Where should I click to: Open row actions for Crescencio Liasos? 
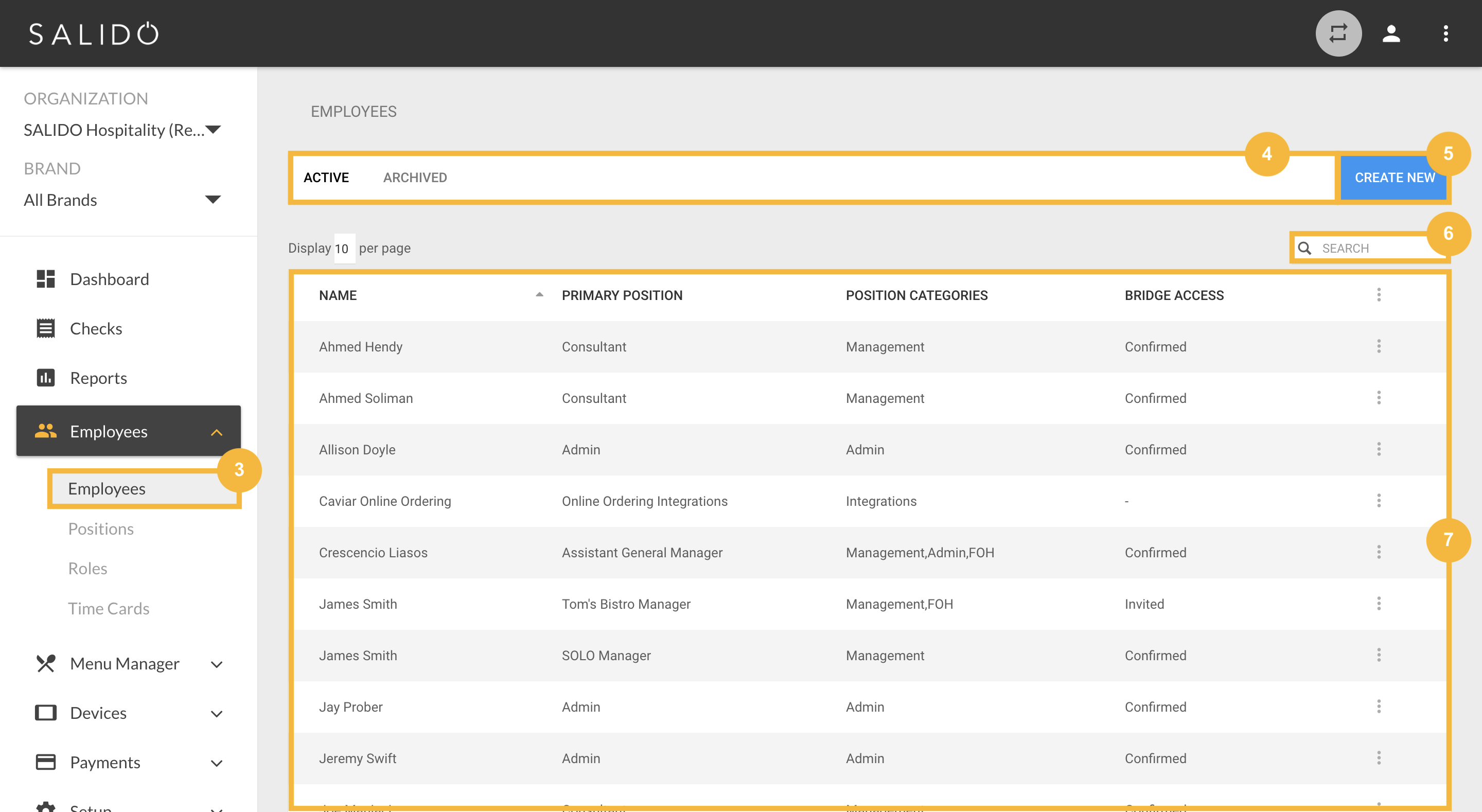point(1379,552)
